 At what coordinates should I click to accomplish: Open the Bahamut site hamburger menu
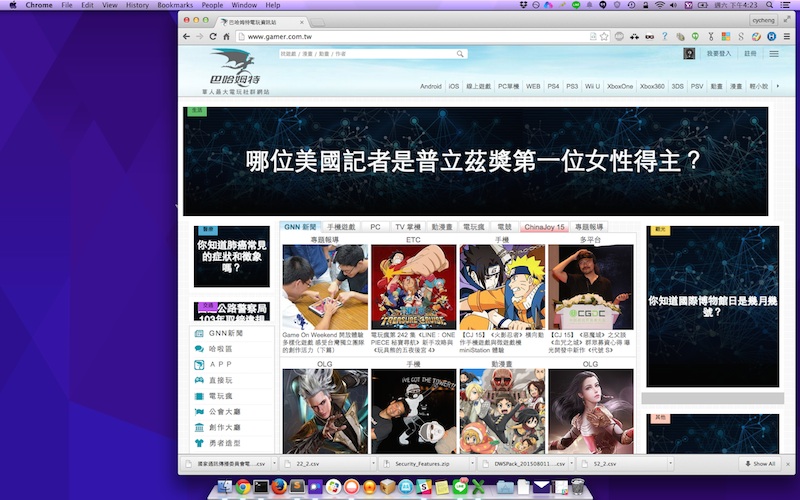tap(774, 54)
